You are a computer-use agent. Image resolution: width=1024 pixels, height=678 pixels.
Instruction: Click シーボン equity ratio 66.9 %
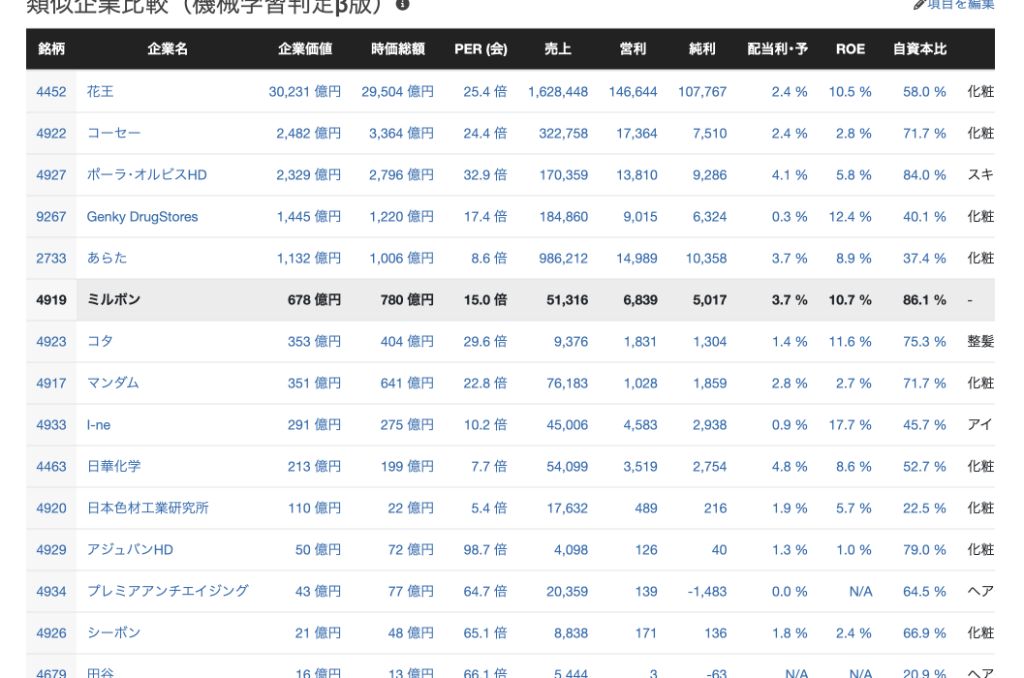925,633
